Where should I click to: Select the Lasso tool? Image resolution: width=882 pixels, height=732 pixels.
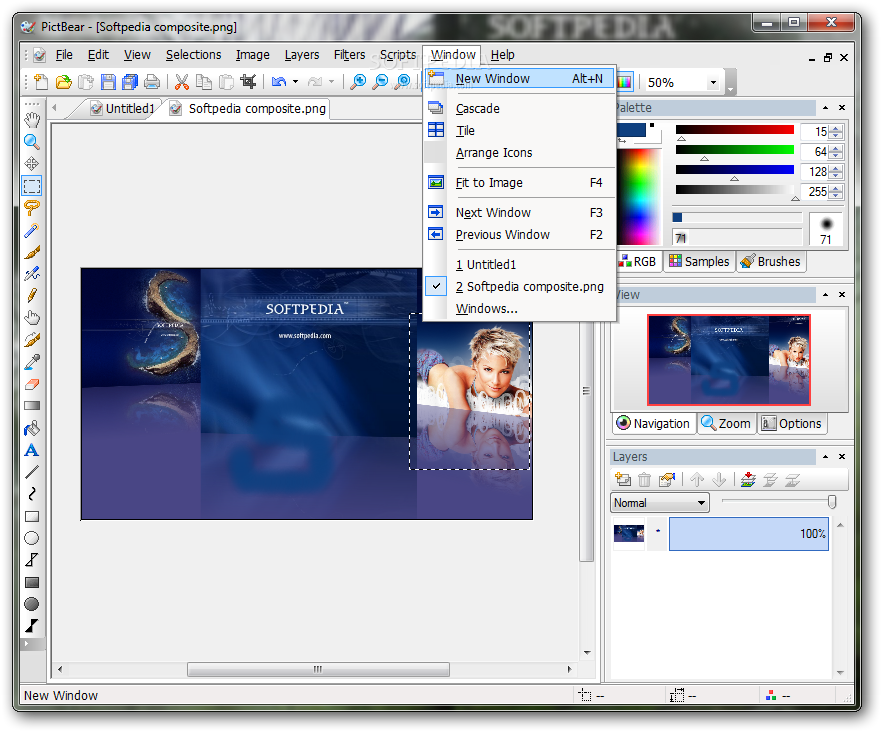[x=32, y=208]
